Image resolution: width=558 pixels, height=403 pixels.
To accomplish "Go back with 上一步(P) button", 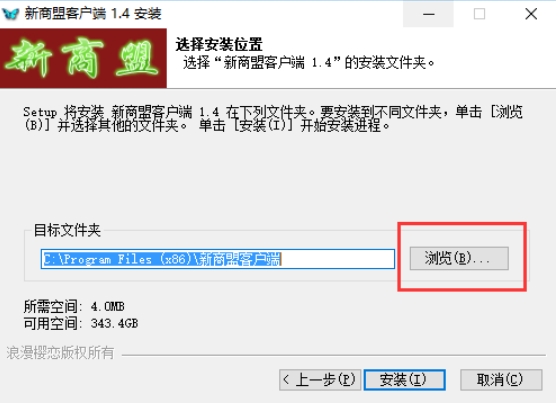I will coord(320,380).
